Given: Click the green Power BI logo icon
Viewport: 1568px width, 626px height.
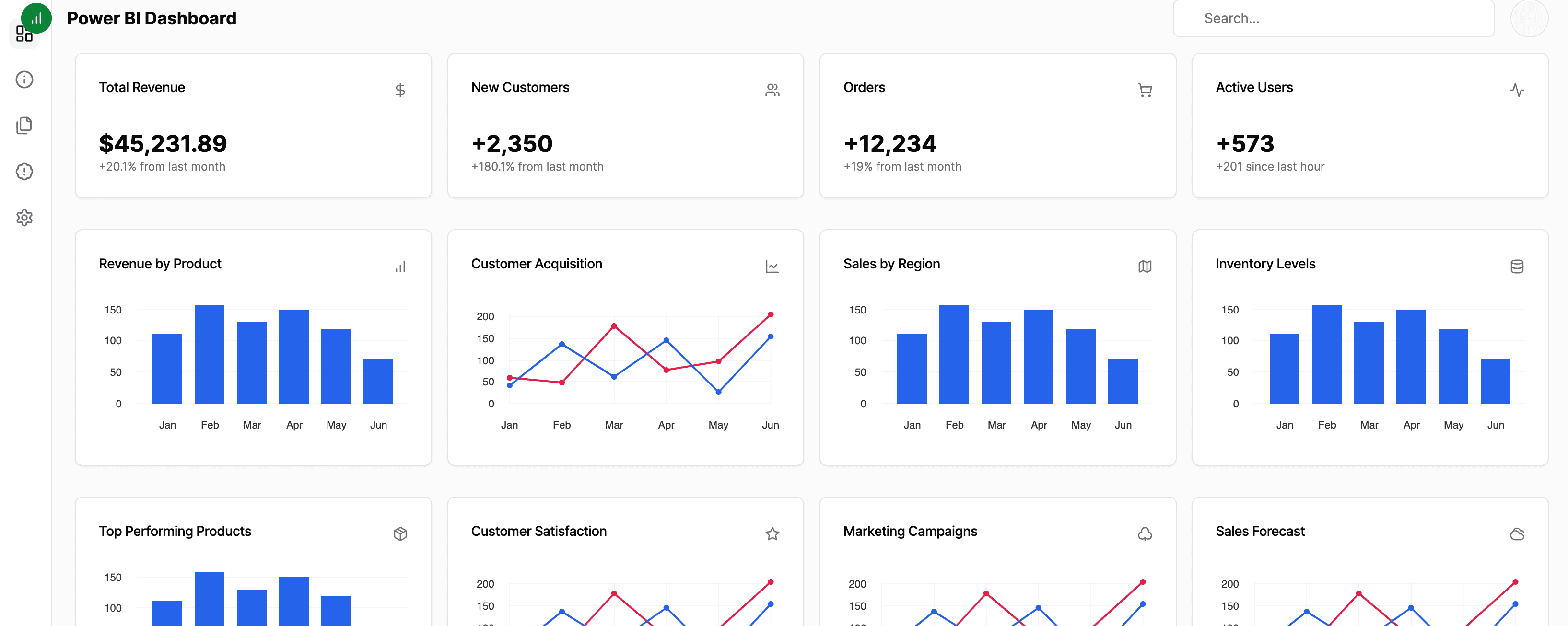Looking at the screenshot, I should click(x=36, y=18).
